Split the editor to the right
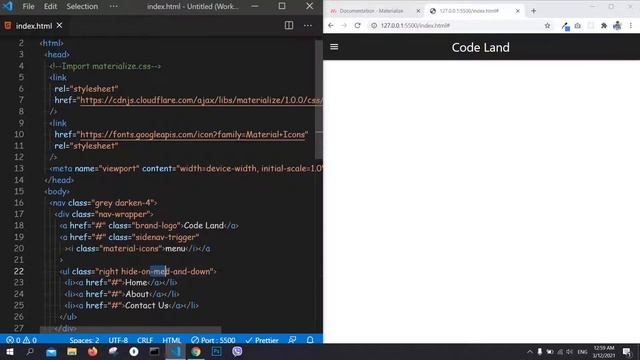Screen dimensions: 640x360 (x=289, y=25)
